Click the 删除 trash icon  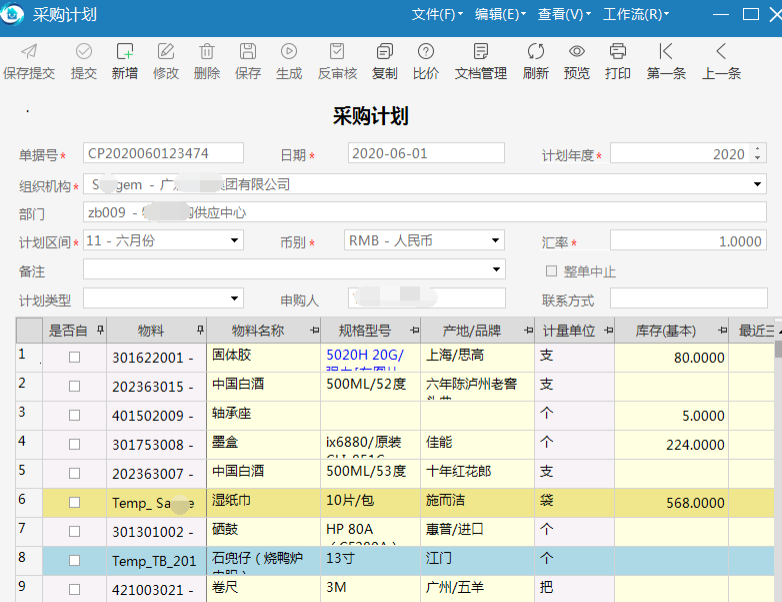pos(206,51)
